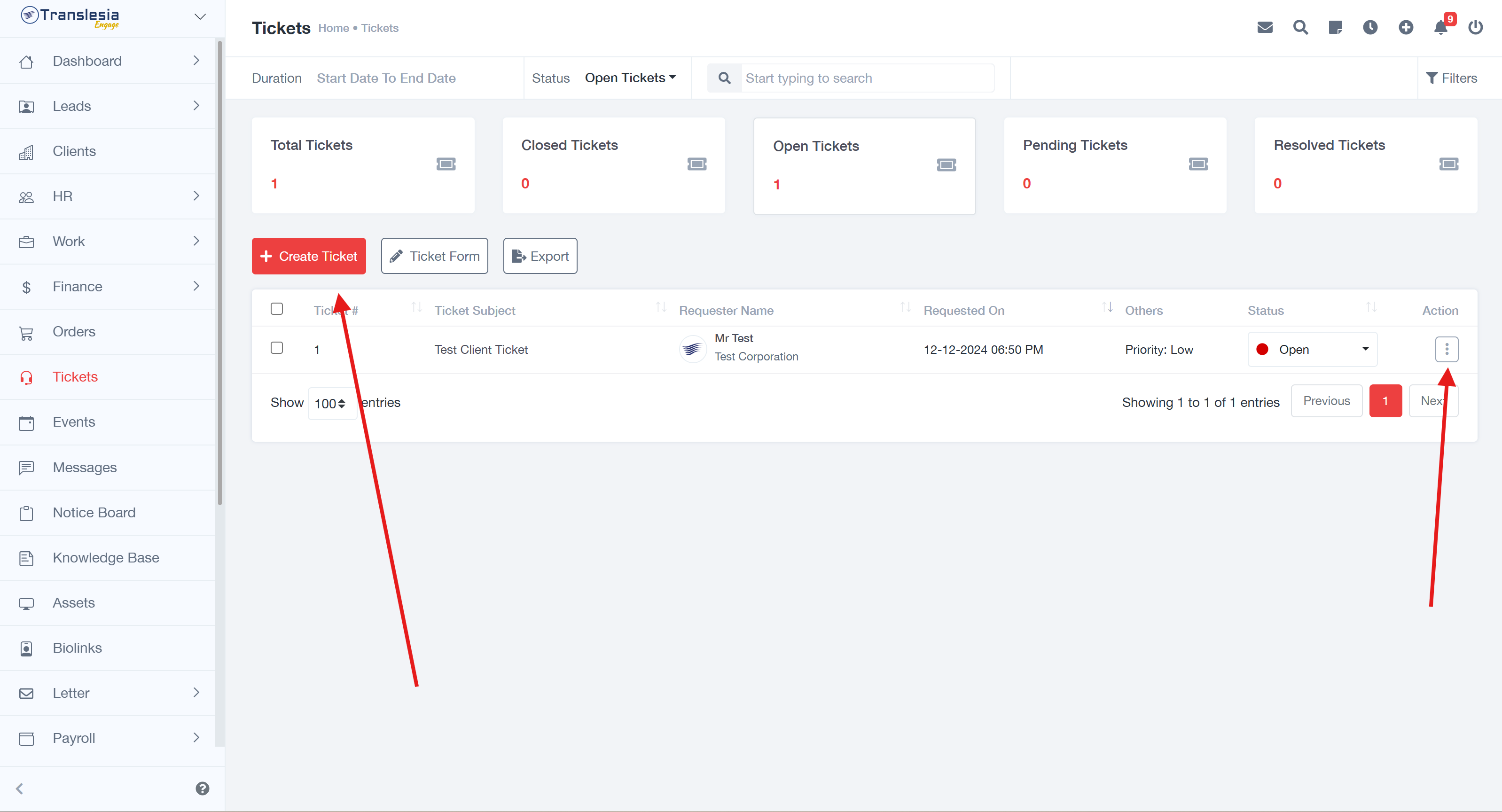Click the sidebar vertical scrollbar
The height and width of the screenshot is (812, 1502).
click(x=219, y=274)
